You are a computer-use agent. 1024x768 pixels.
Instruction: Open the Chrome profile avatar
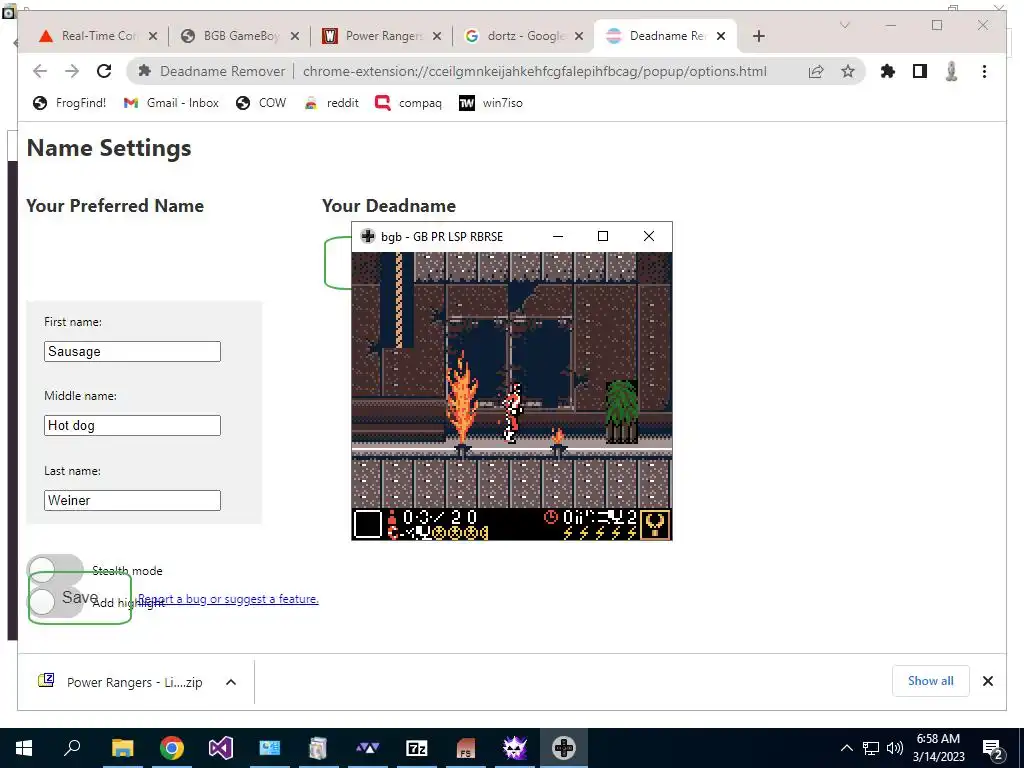click(952, 71)
